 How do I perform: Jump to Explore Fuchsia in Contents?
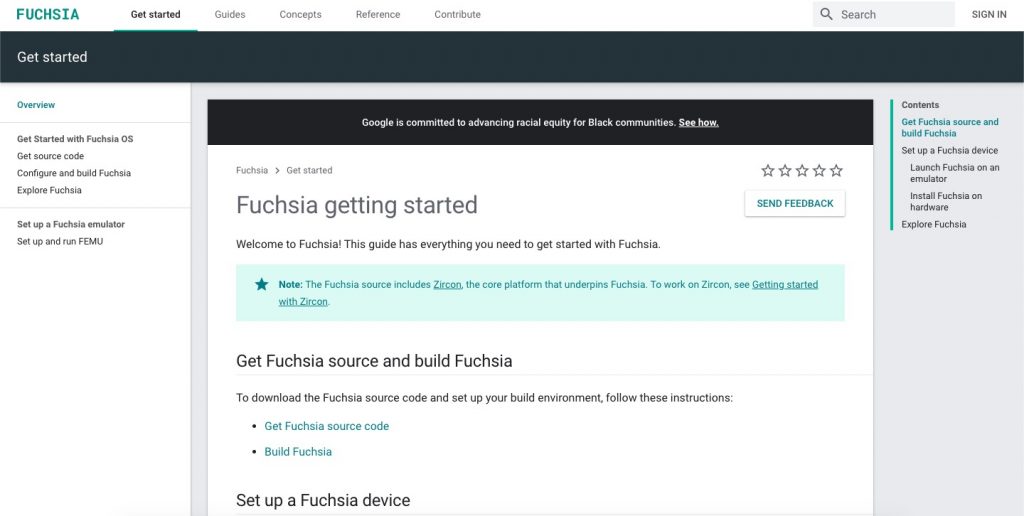934,224
